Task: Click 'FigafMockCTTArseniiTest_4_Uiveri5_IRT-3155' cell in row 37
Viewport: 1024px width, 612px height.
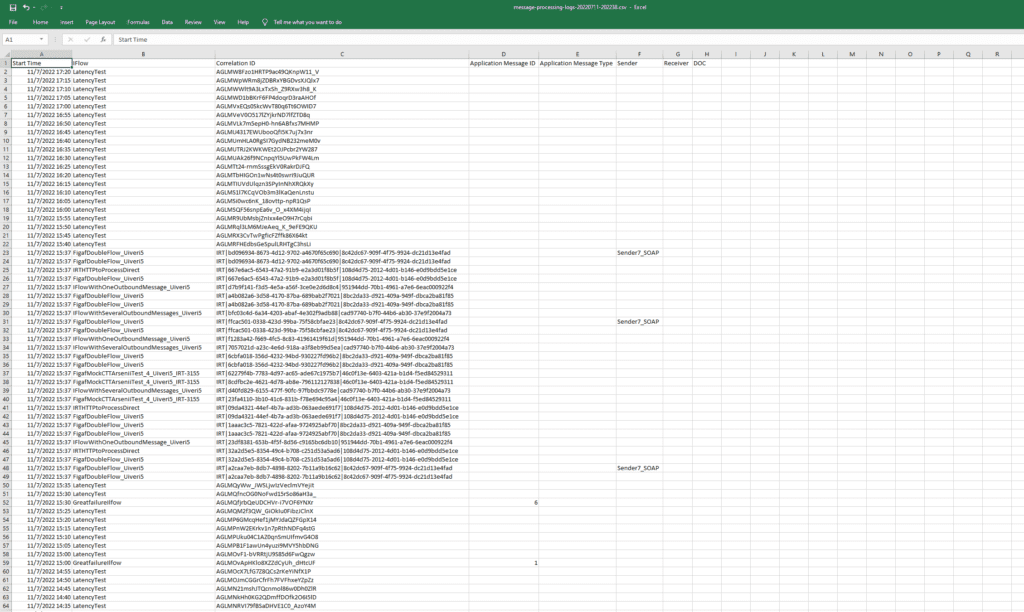Action: [x=143, y=374]
